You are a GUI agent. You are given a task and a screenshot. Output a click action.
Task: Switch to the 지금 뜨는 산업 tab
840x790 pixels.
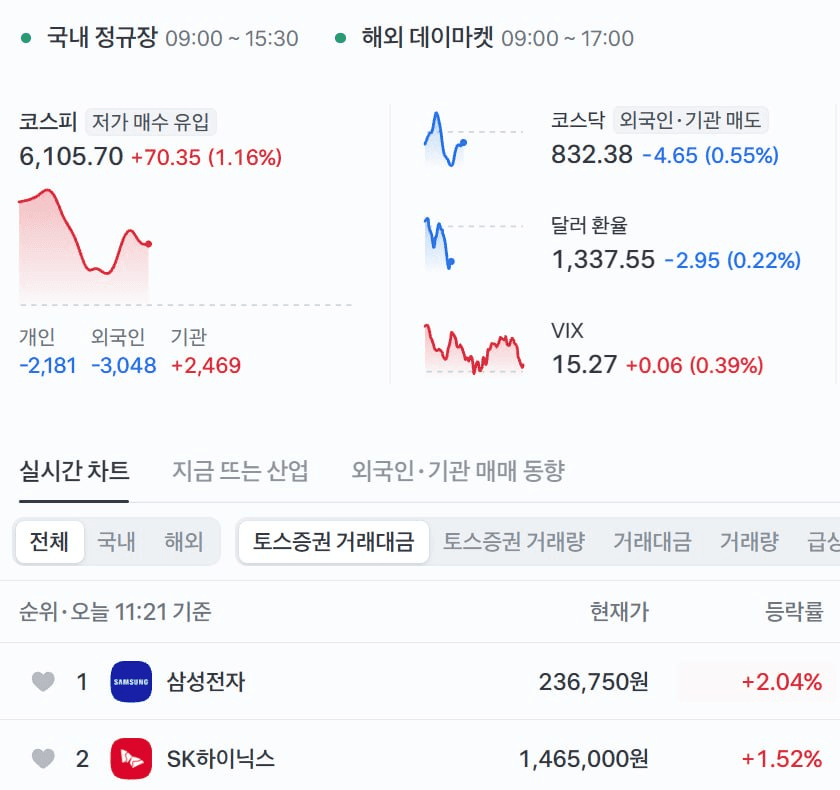(x=240, y=471)
